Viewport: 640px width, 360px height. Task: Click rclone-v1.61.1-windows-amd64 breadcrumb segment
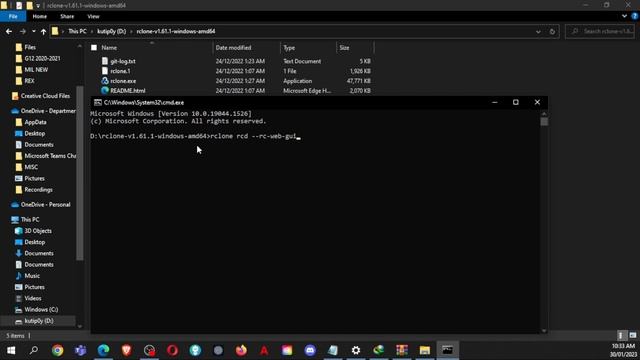tap(176, 31)
